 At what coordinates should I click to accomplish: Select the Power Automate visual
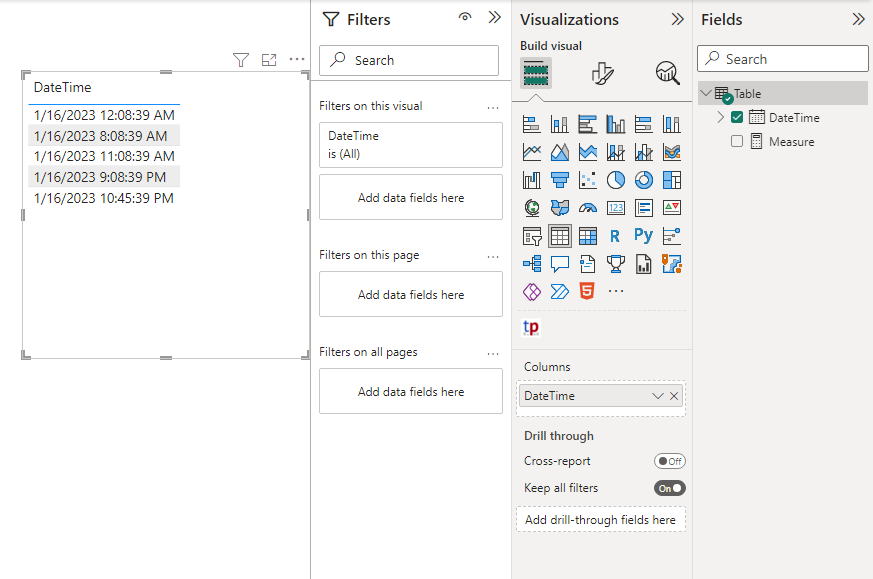coord(560,291)
